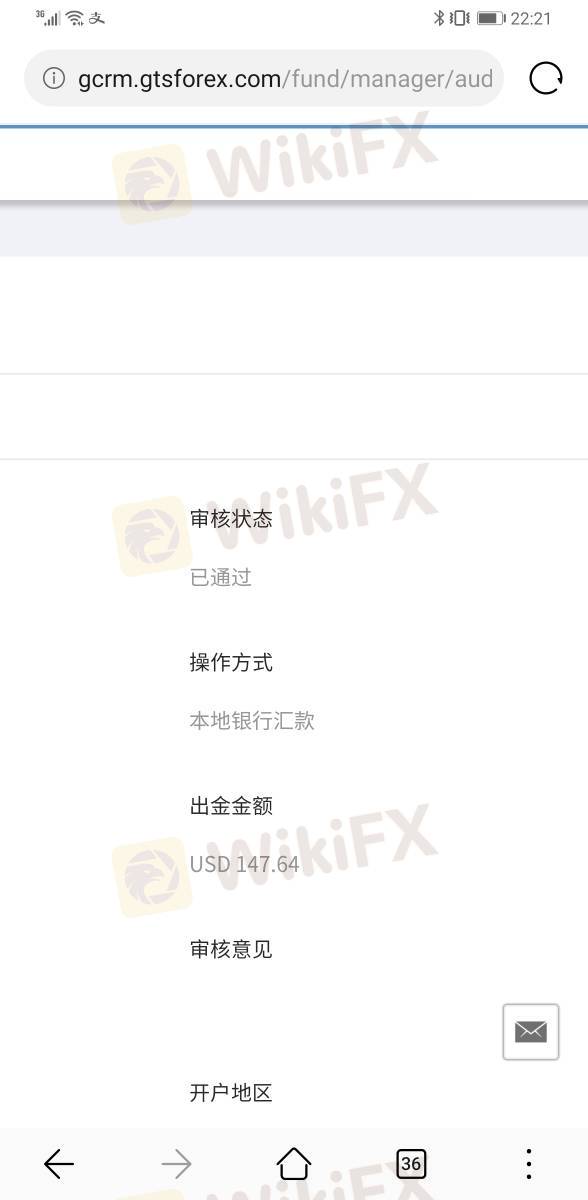
Task: Tap the site information icon in address bar
Action: [x=54, y=79]
